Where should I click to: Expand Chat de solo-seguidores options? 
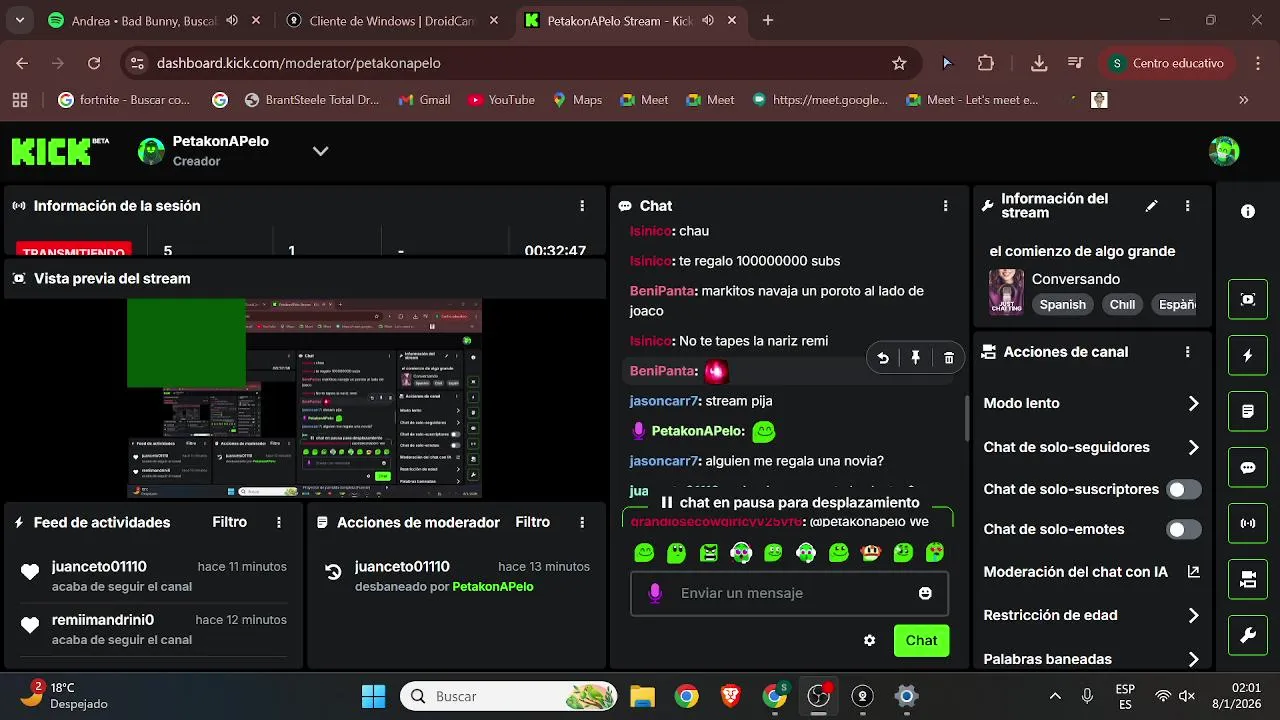tap(1193, 447)
